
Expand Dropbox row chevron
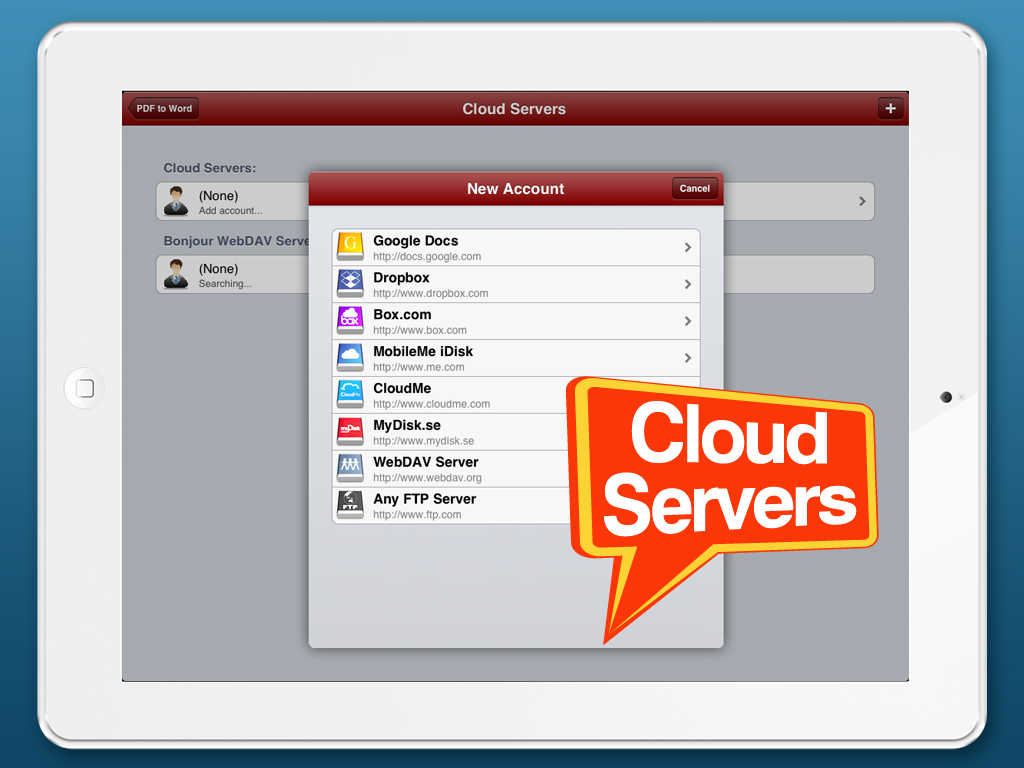coord(687,284)
